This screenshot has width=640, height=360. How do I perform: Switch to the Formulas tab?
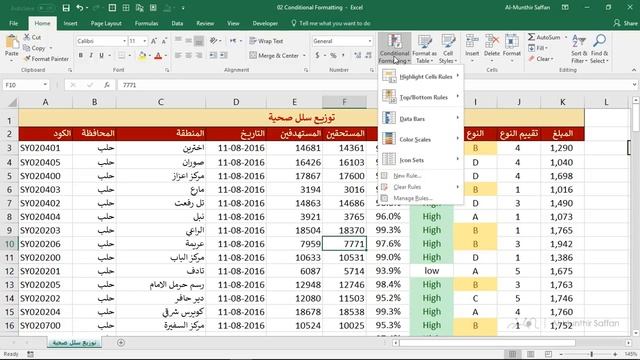147,23
